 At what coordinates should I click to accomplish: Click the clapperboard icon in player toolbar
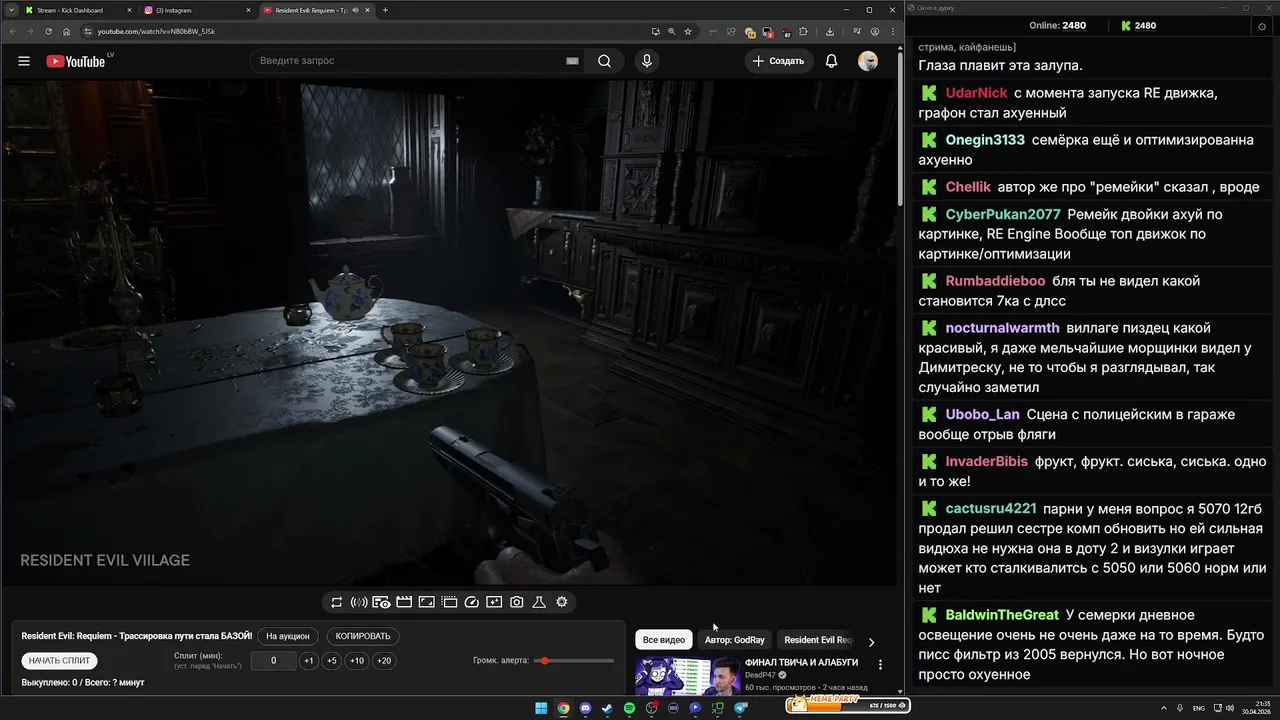pos(404,602)
